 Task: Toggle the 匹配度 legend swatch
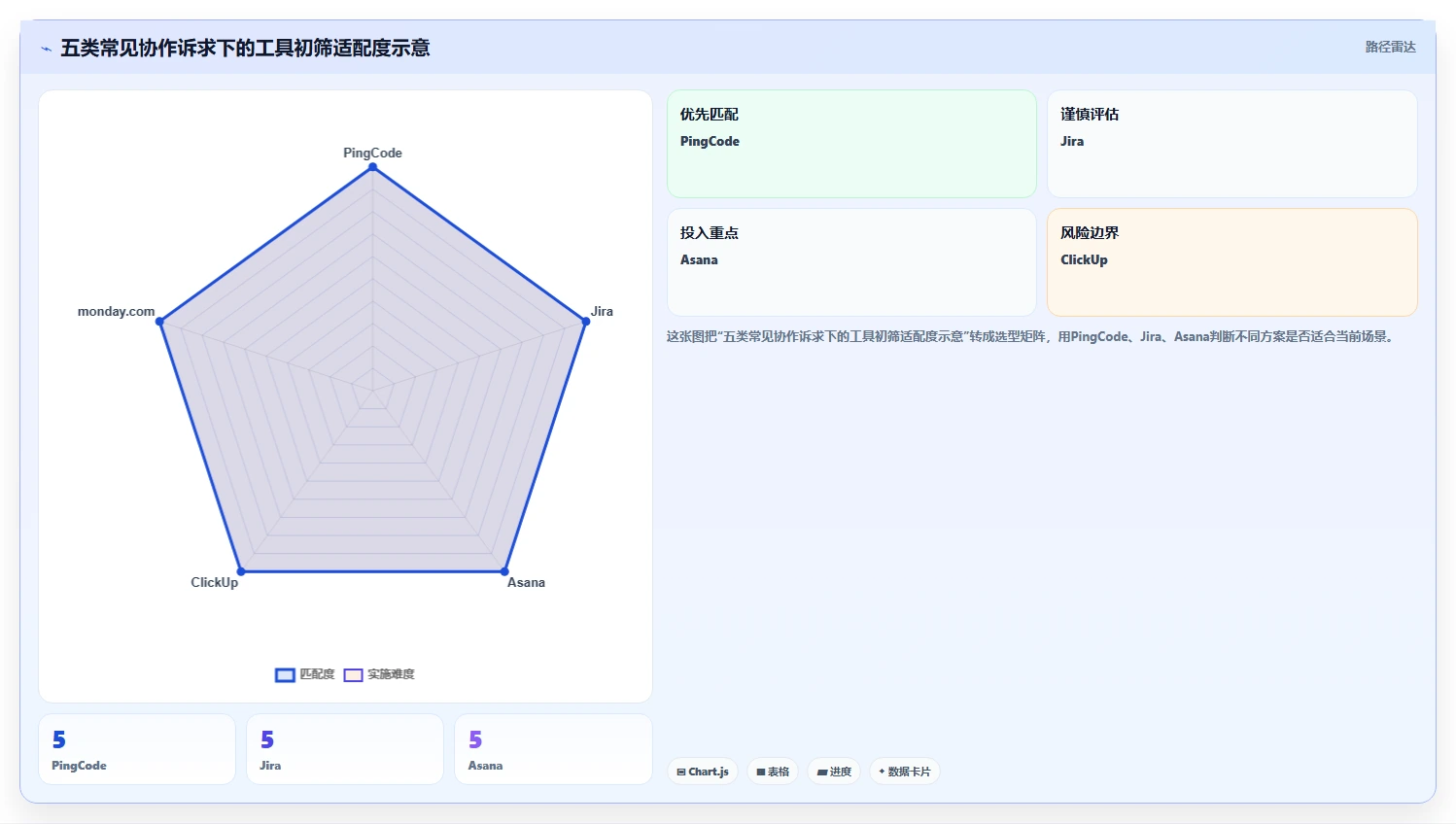click(285, 674)
